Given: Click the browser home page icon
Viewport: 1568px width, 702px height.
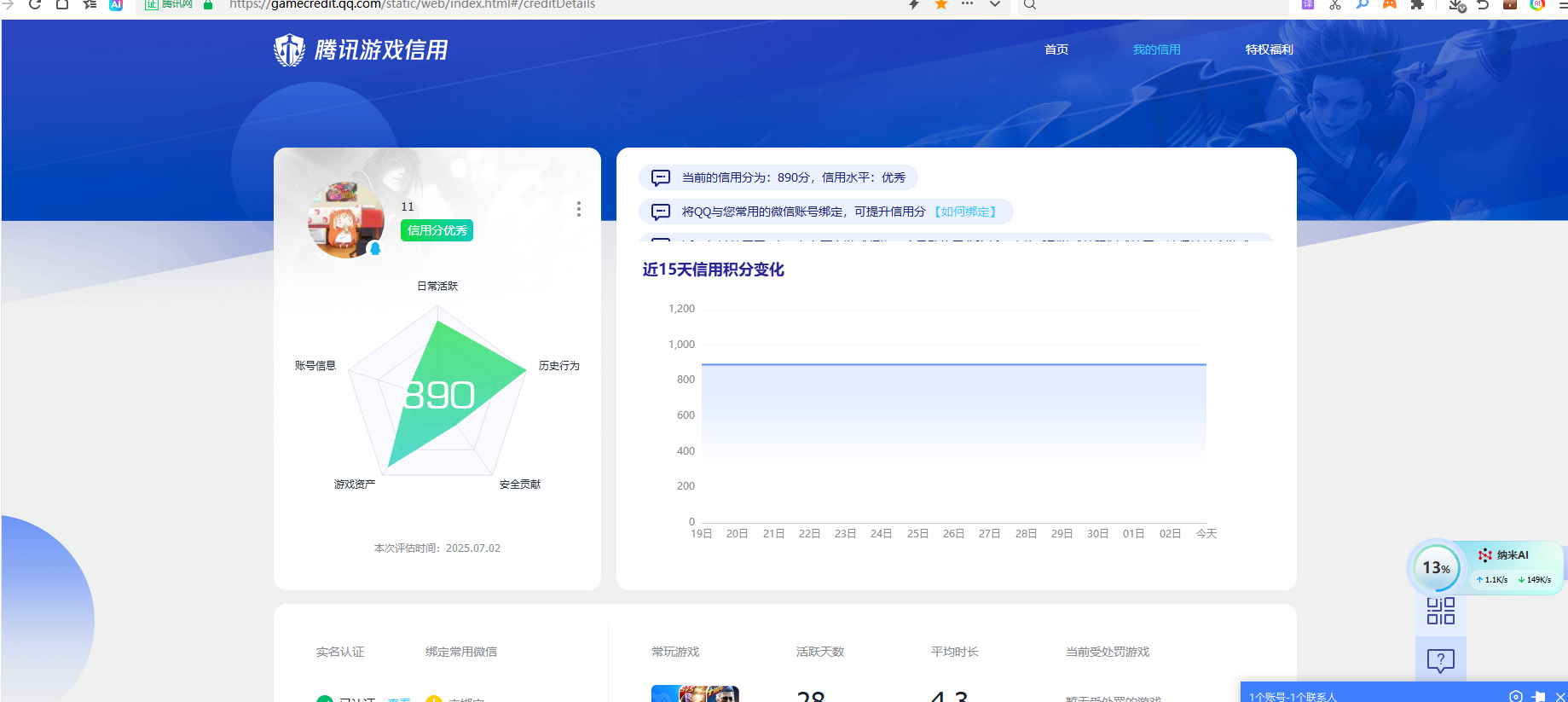Looking at the screenshot, I should click(62, 4).
